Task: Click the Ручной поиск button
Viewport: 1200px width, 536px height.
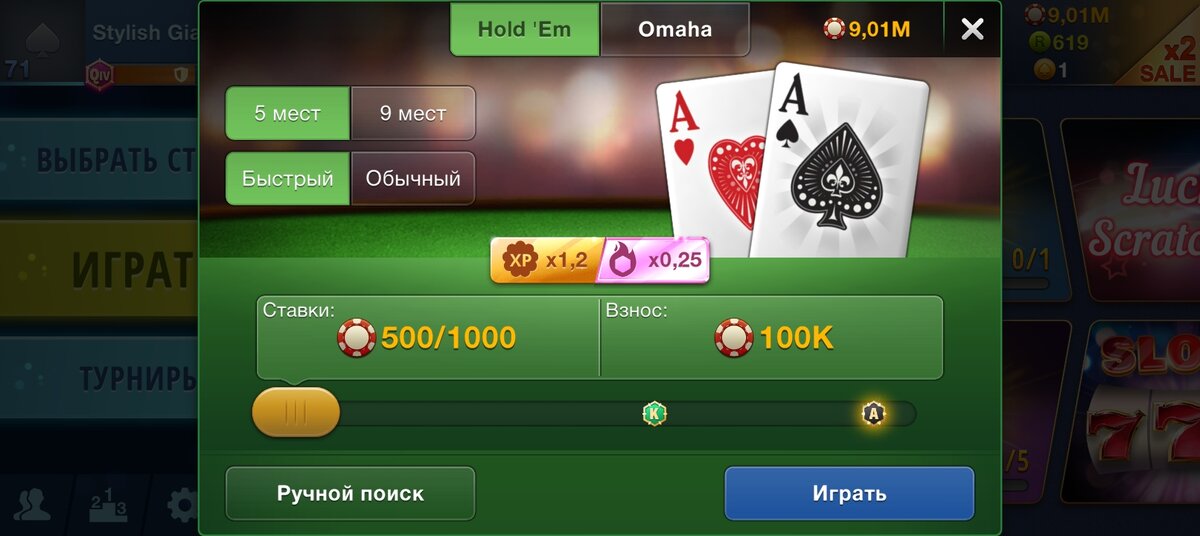Action: point(350,493)
